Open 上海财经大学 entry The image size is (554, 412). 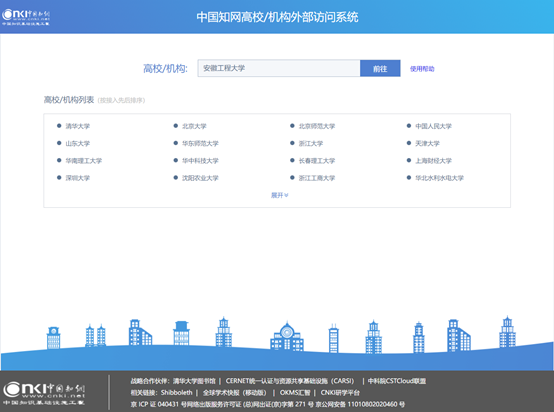(x=434, y=161)
